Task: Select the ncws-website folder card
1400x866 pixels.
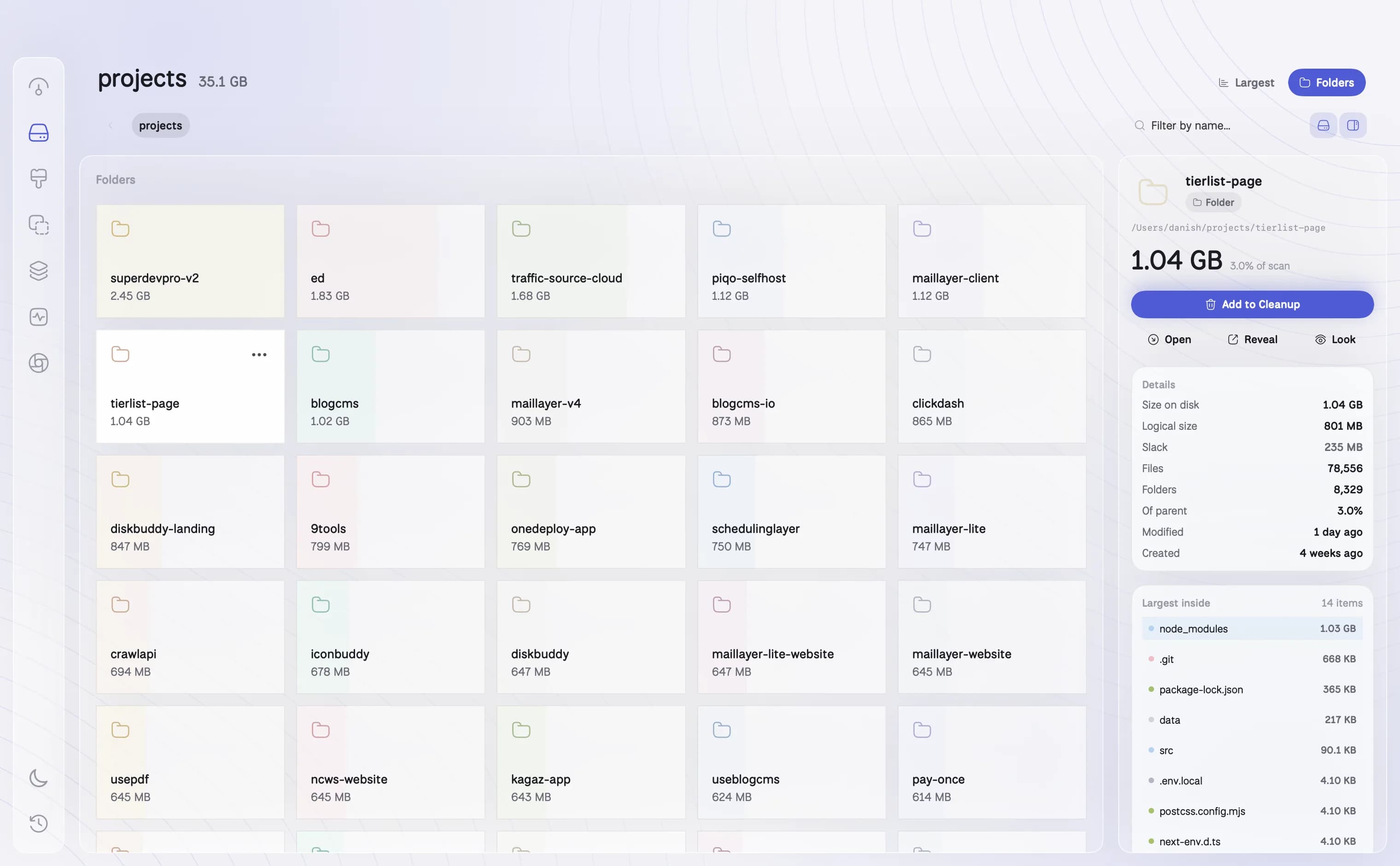Action: 391,762
